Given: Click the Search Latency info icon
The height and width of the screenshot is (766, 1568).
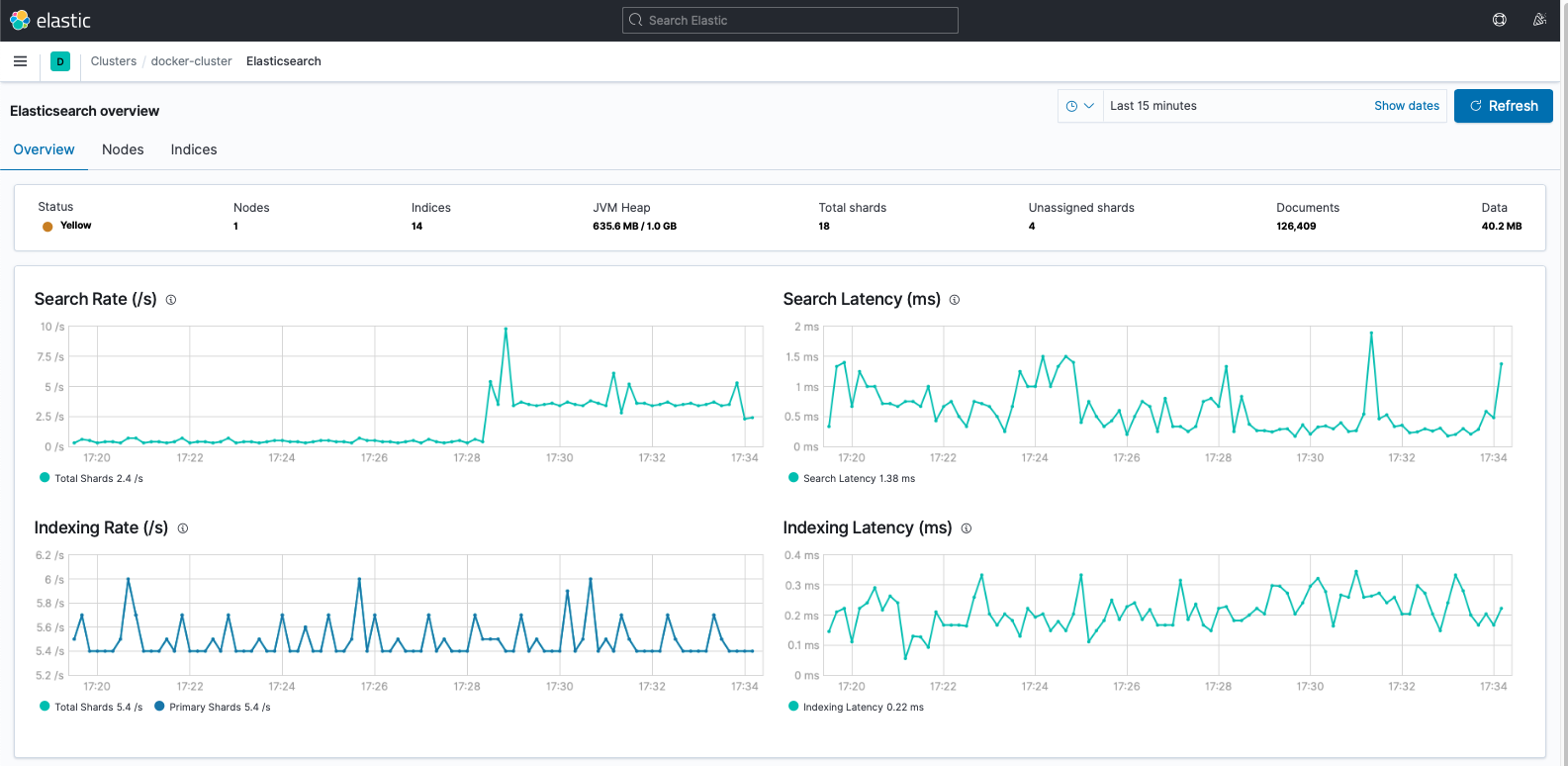Looking at the screenshot, I should click(955, 300).
